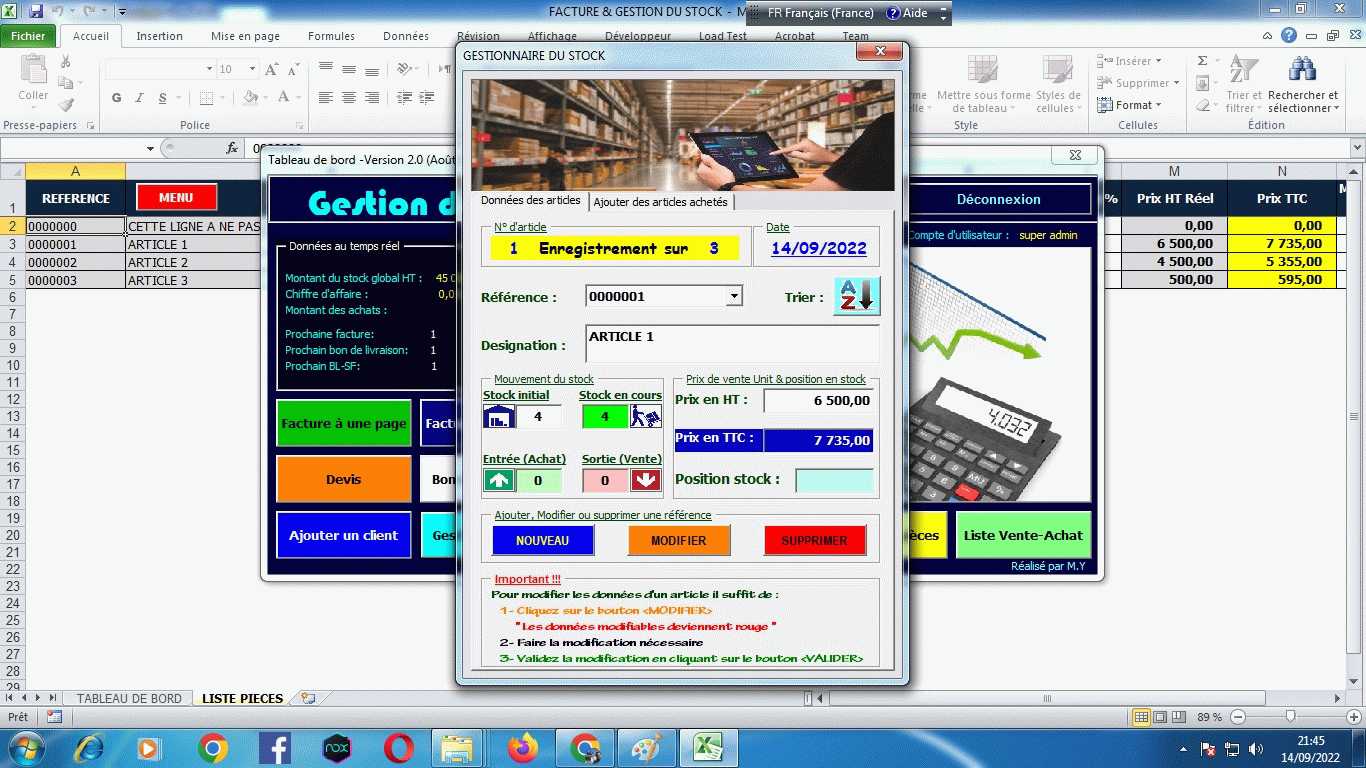Image resolution: width=1366 pixels, height=768 pixels.
Task: Click the Devis button on dashboard
Action: pos(344,479)
